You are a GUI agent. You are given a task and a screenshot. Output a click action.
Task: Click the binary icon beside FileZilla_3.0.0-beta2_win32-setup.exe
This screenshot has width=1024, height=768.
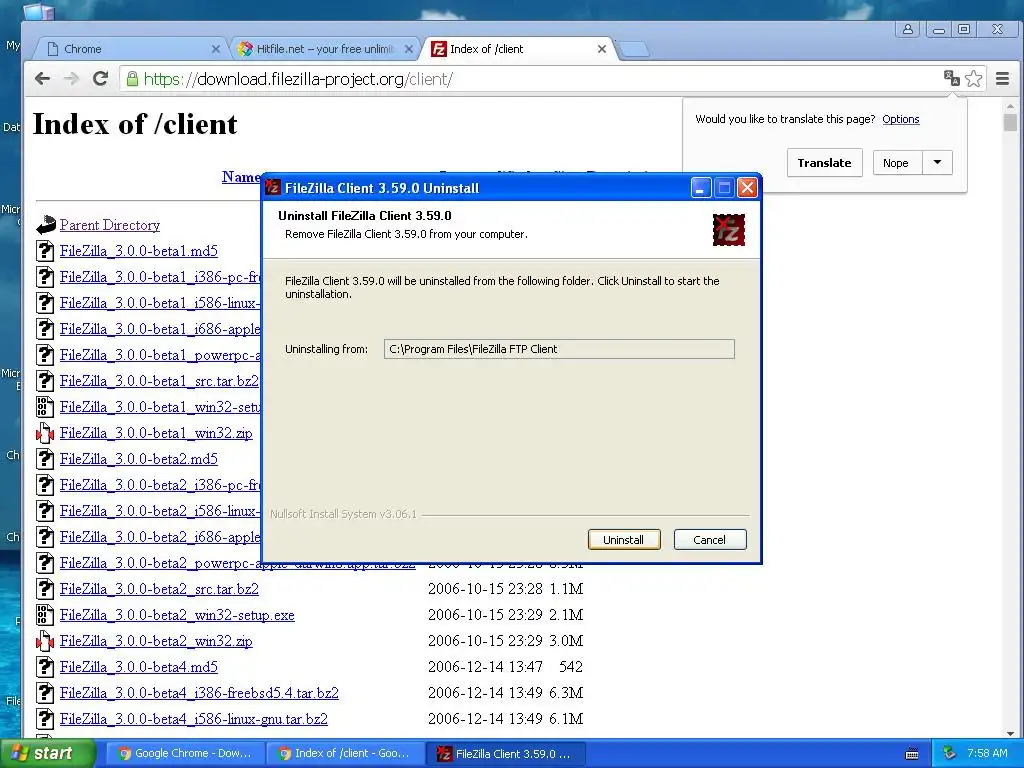tap(44, 615)
